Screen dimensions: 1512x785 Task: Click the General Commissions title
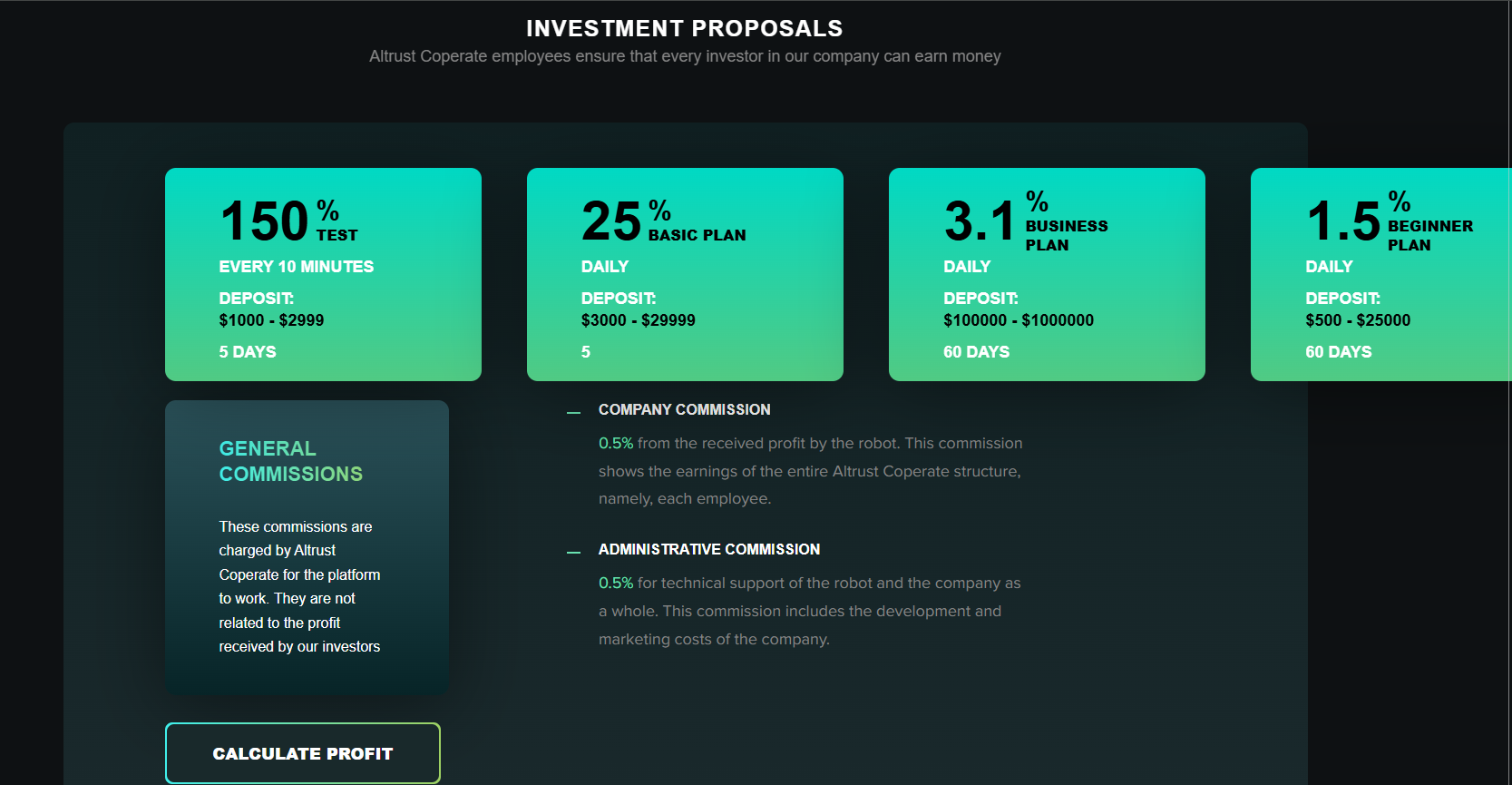click(x=290, y=461)
